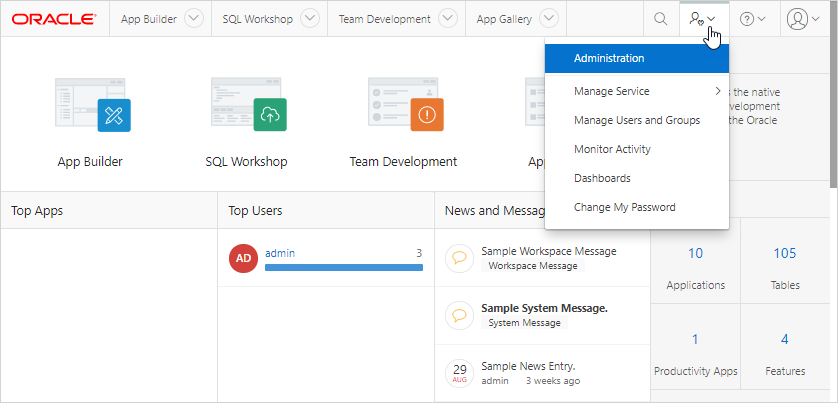Open the Sample Workspace Message entry

(549, 251)
